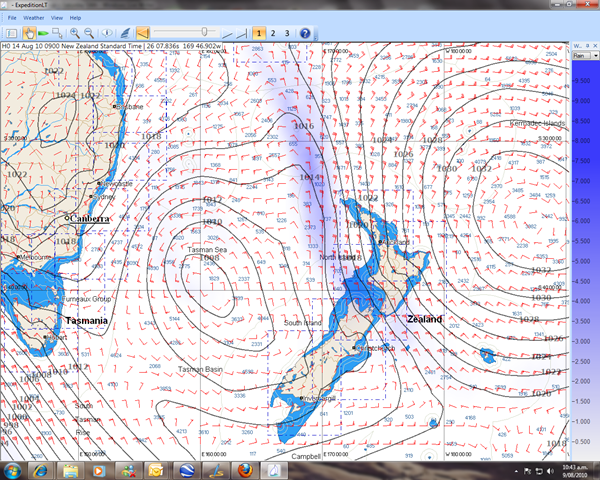Step forecast backward with left arrow
600x480 pixels.
[143, 33]
